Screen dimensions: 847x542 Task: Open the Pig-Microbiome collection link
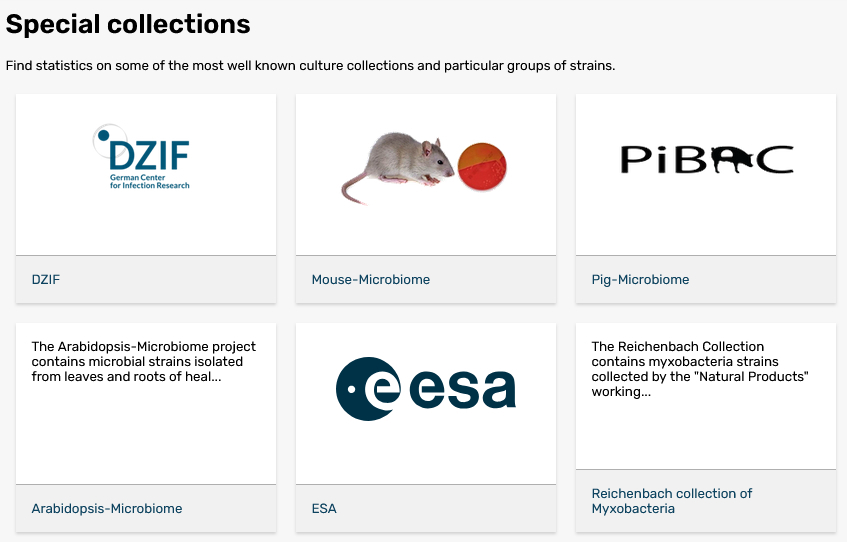[x=640, y=280]
